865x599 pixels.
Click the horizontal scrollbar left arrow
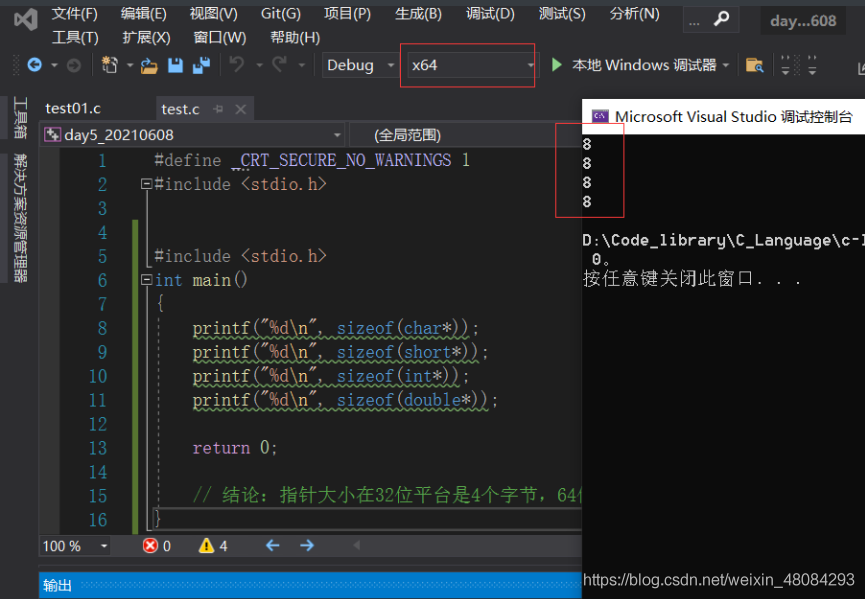[356, 545]
